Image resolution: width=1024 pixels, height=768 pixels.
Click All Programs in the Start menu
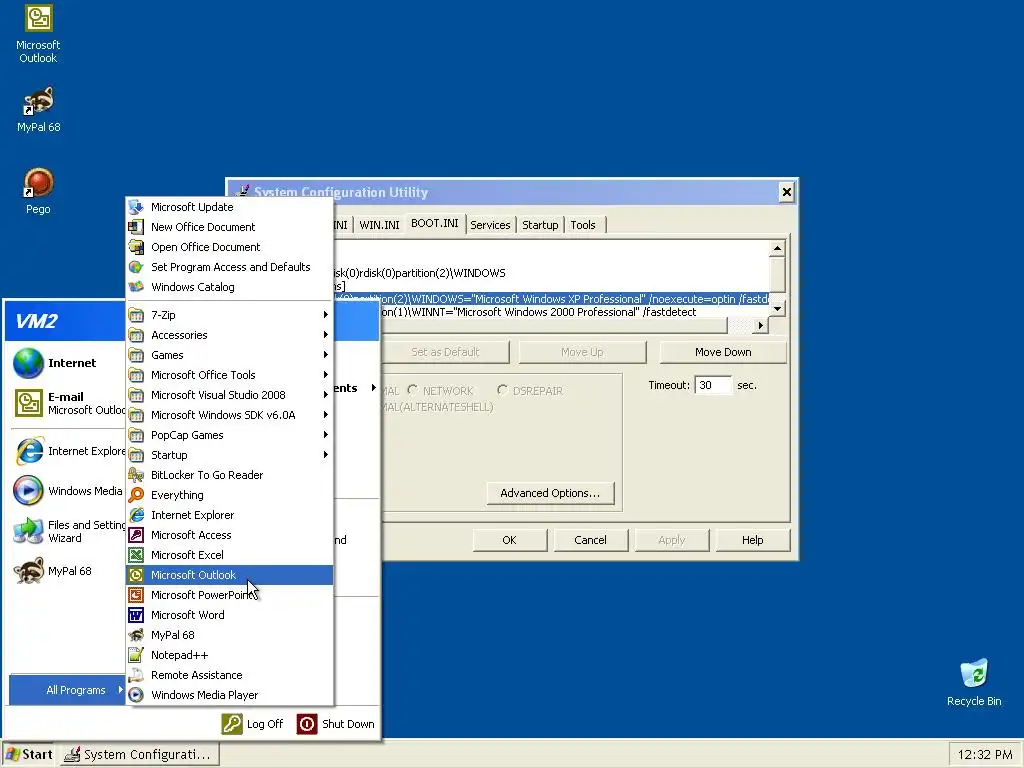click(x=67, y=690)
